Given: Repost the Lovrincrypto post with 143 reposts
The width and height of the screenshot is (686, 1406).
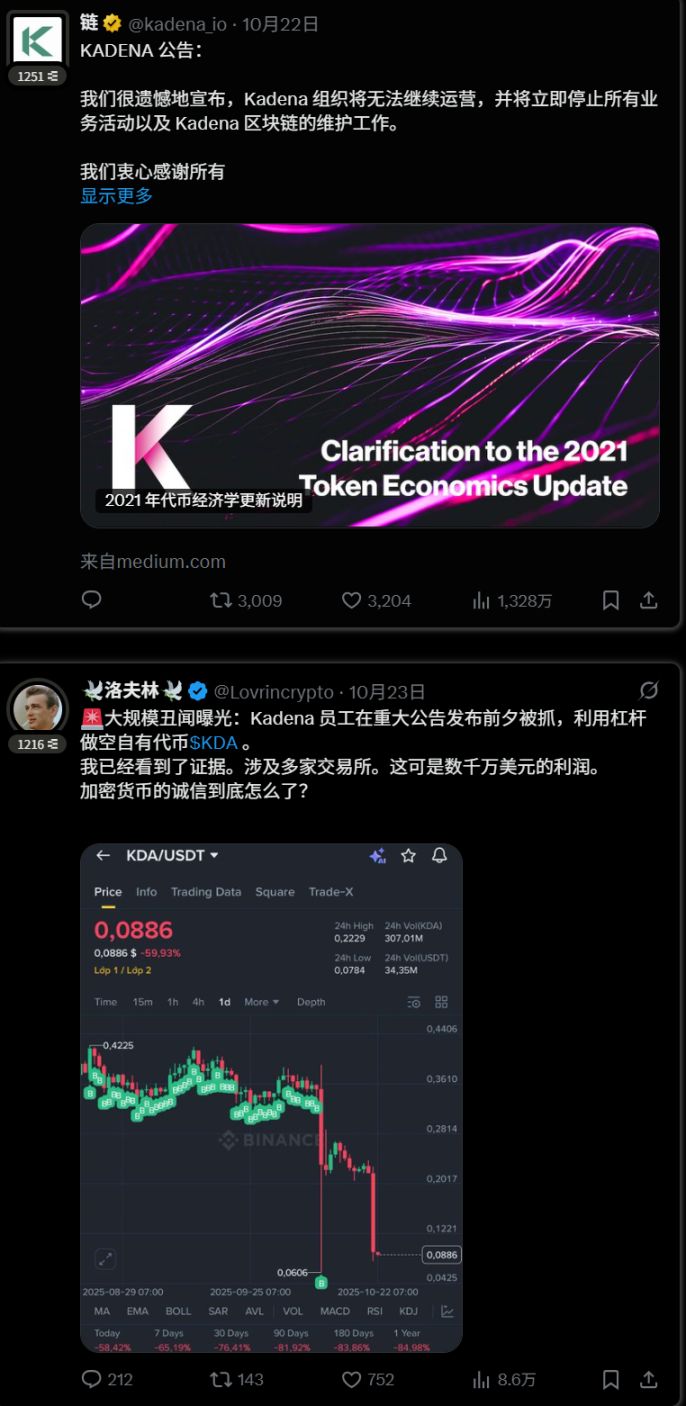Looking at the screenshot, I should click(x=237, y=1379).
